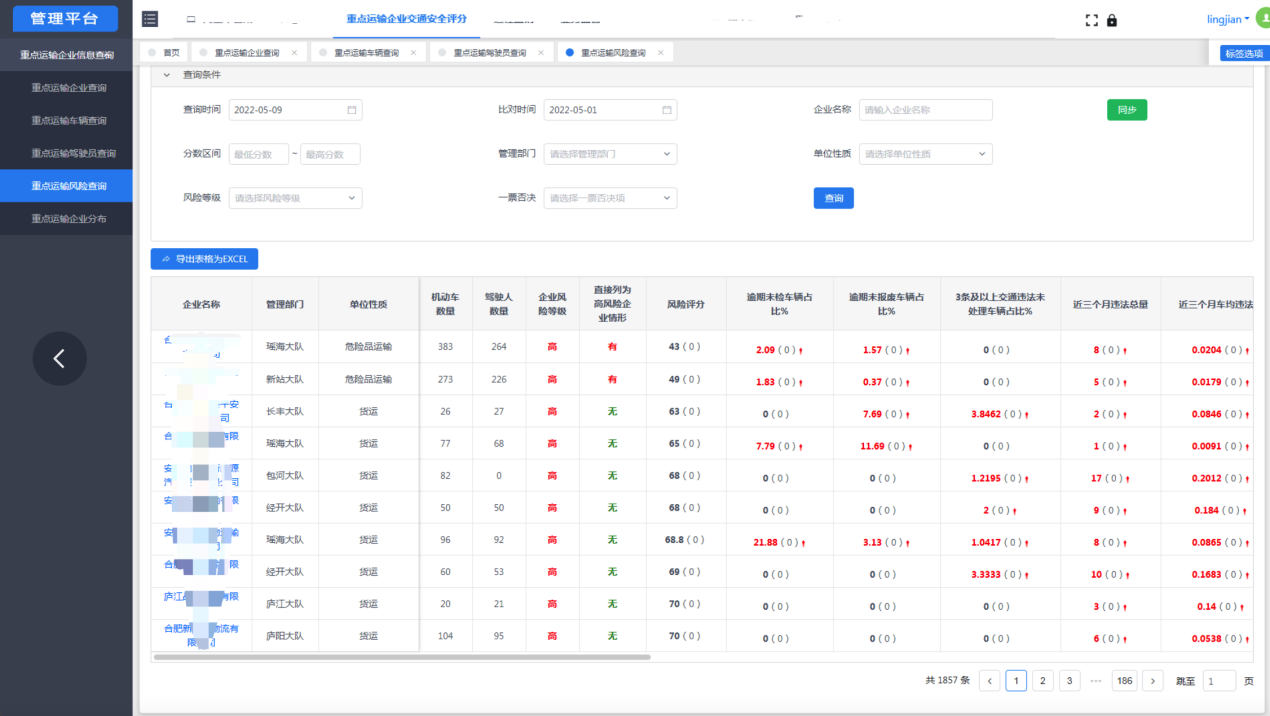1270x716 pixels.
Task: Collapse the 查询条件 panel
Action: pos(167,75)
